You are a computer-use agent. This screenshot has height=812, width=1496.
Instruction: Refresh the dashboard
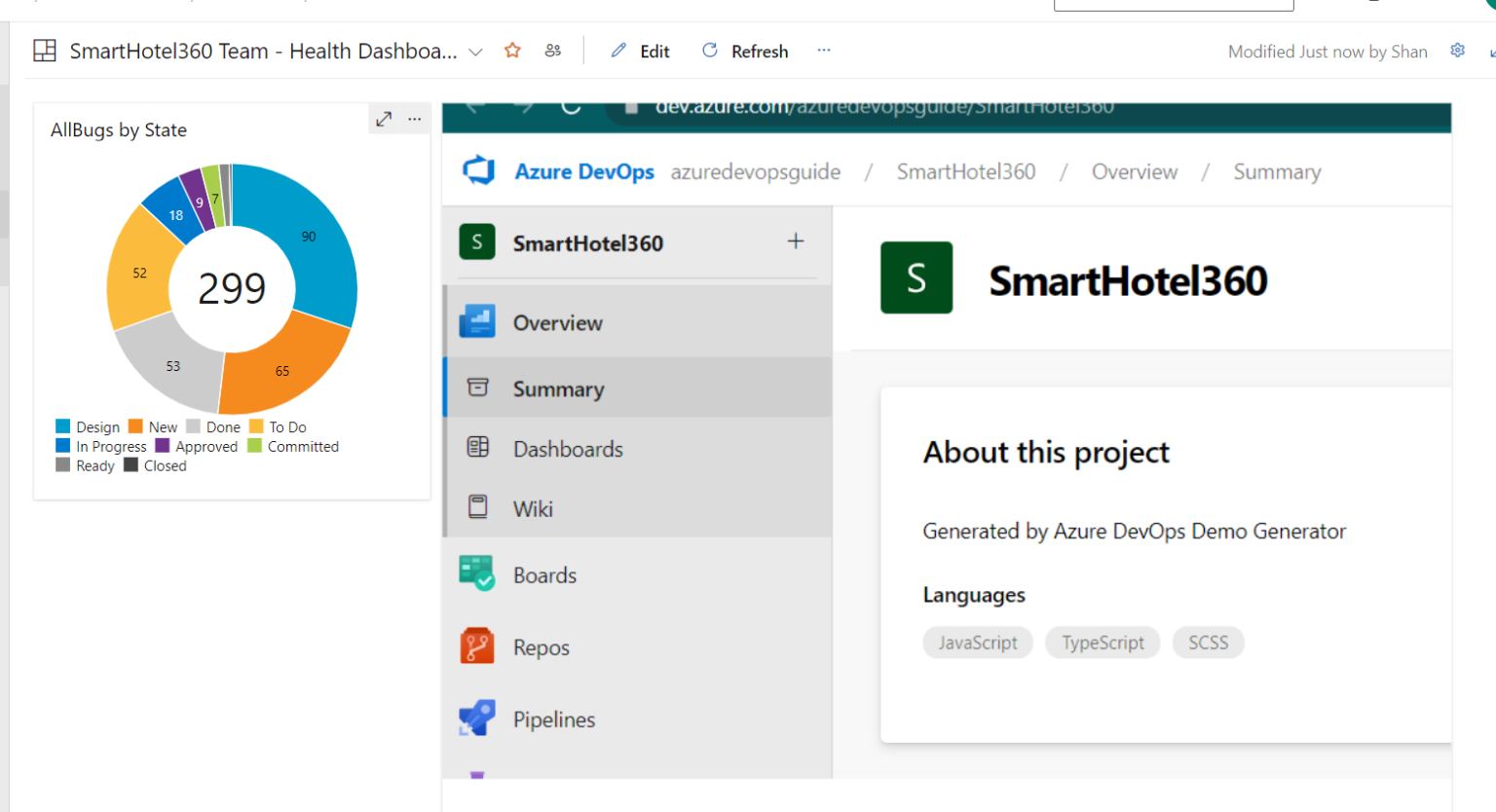(745, 52)
